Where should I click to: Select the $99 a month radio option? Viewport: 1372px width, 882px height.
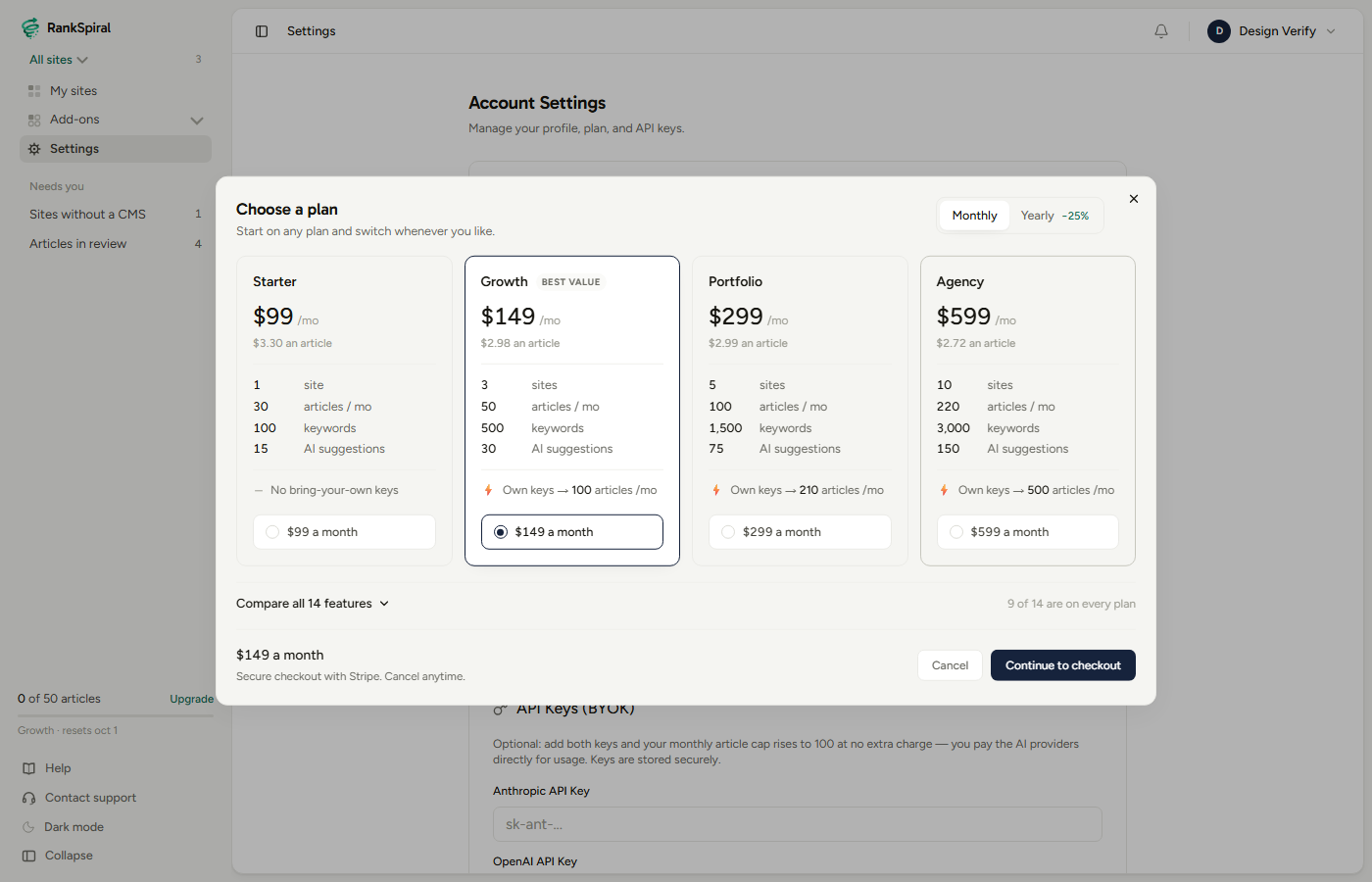344,532
